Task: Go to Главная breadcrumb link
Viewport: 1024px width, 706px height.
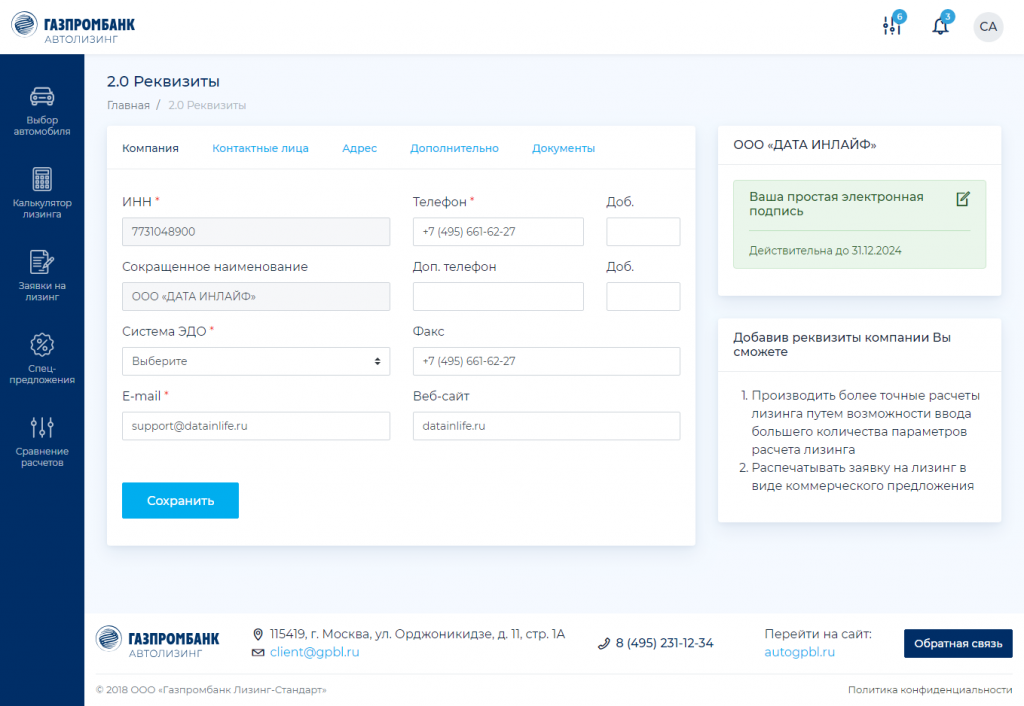Action: [x=129, y=105]
